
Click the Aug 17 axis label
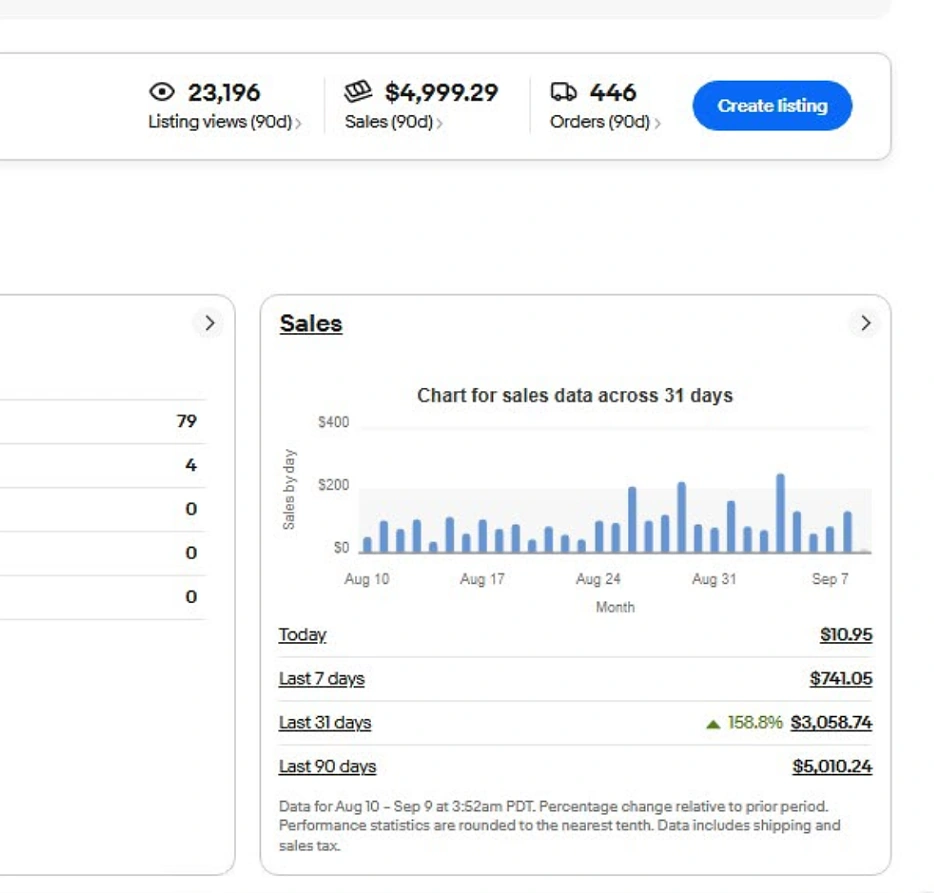pos(482,579)
